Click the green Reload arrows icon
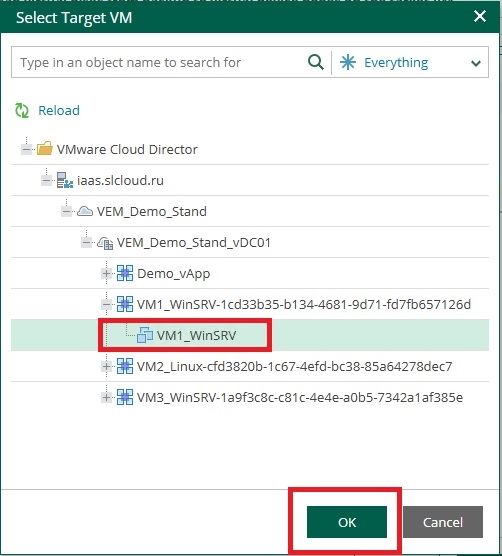This screenshot has width=502, height=556. pos(22,110)
